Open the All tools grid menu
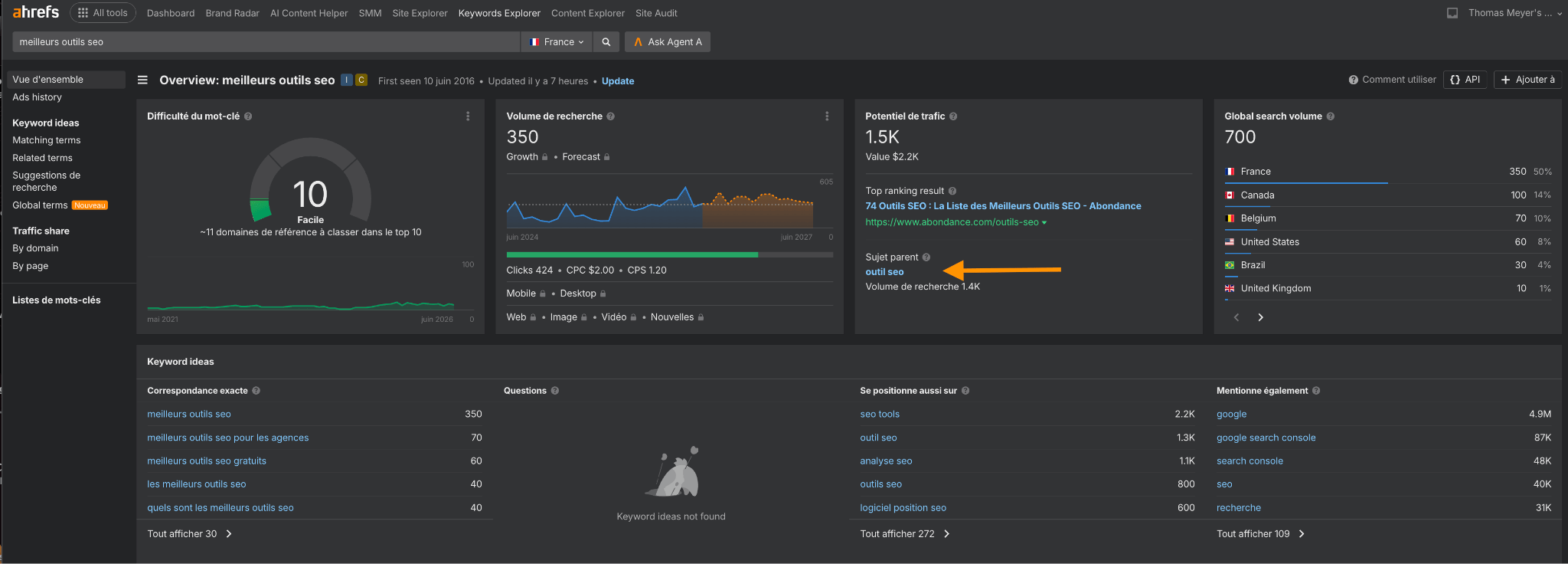1568x564 pixels. [103, 13]
